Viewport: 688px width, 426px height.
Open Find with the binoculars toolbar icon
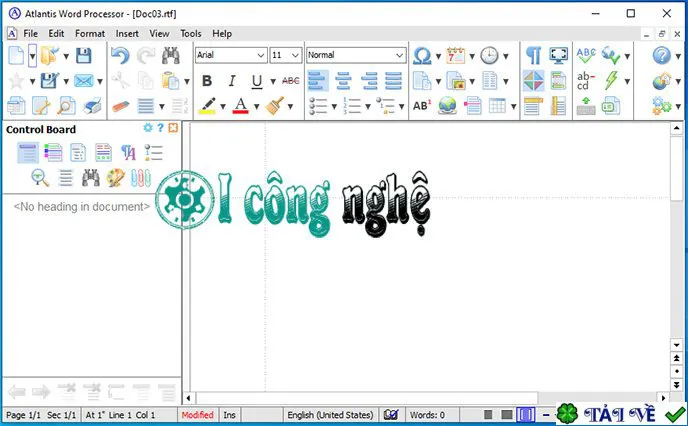point(171,56)
